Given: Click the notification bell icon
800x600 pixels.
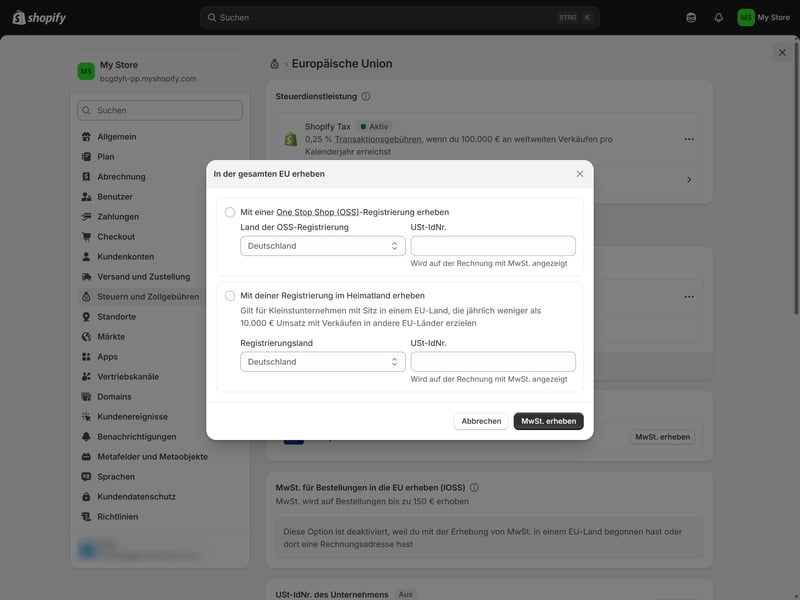Looking at the screenshot, I should (718, 17).
